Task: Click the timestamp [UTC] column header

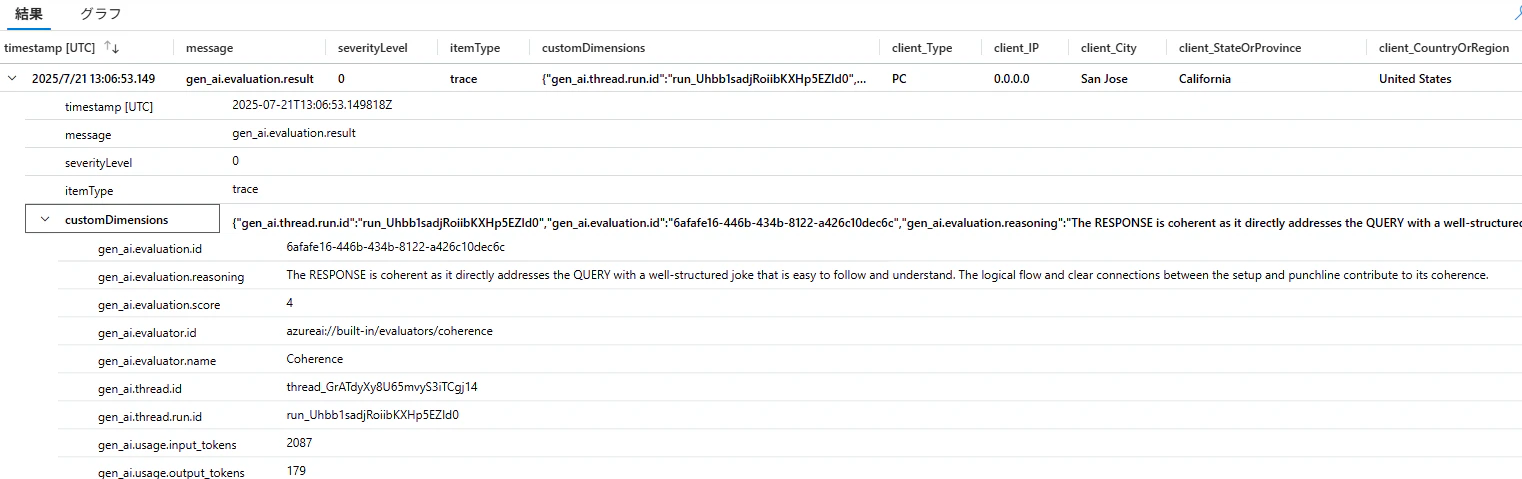Action: tap(50, 48)
